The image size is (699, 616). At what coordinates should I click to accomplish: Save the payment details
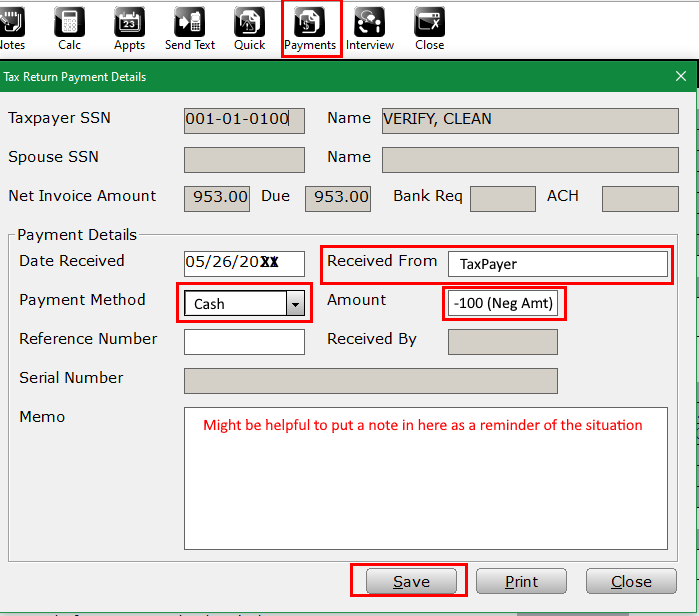(411, 581)
